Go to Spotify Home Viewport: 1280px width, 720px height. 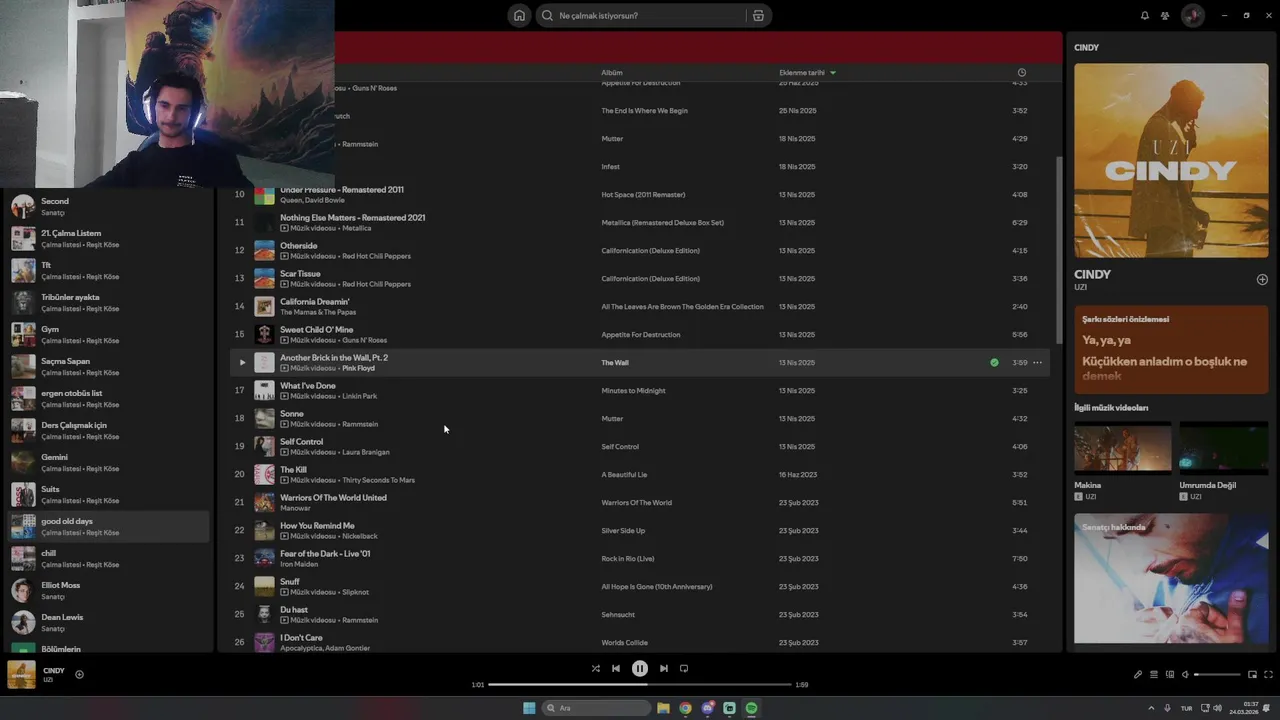pyautogui.click(x=519, y=16)
